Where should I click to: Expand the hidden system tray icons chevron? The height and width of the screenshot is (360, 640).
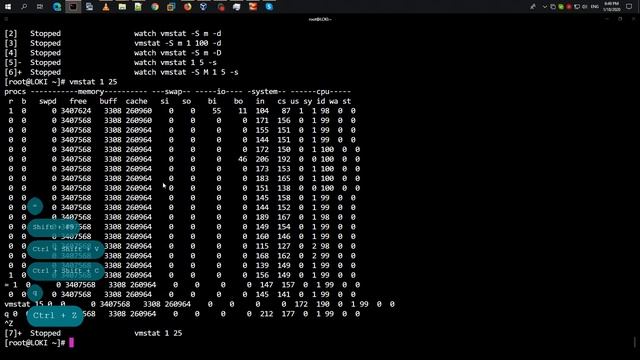click(x=544, y=7)
